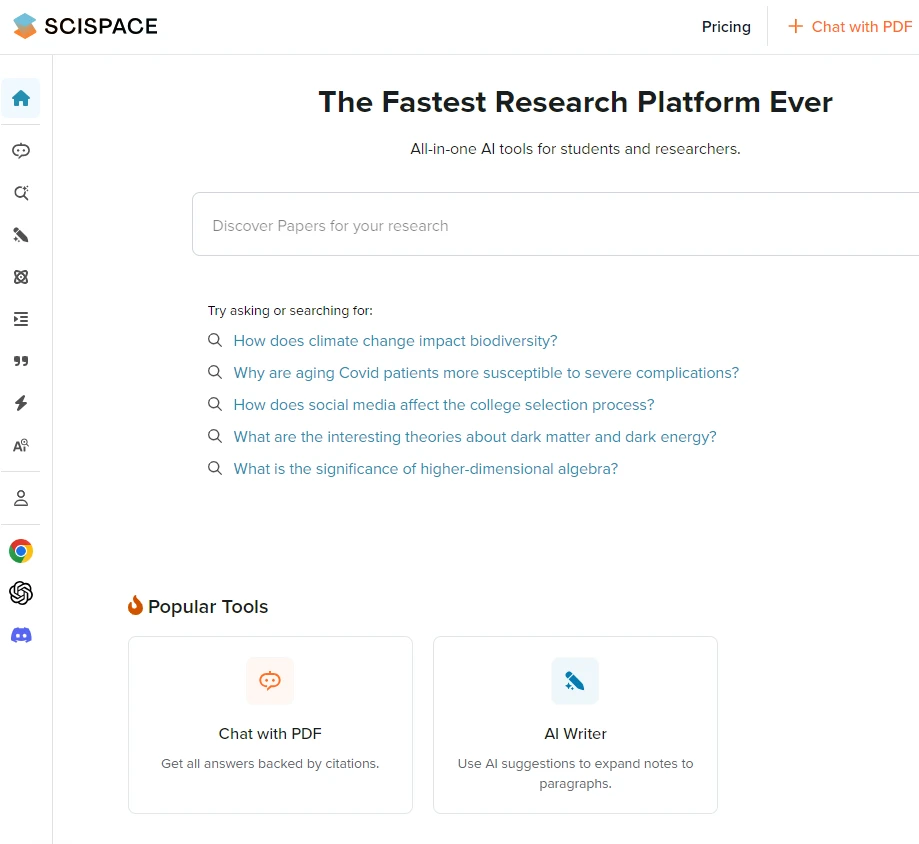Open the citation quotes sidebar icon
Image resolution: width=919 pixels, height=844 pixels.
point(21,361)
